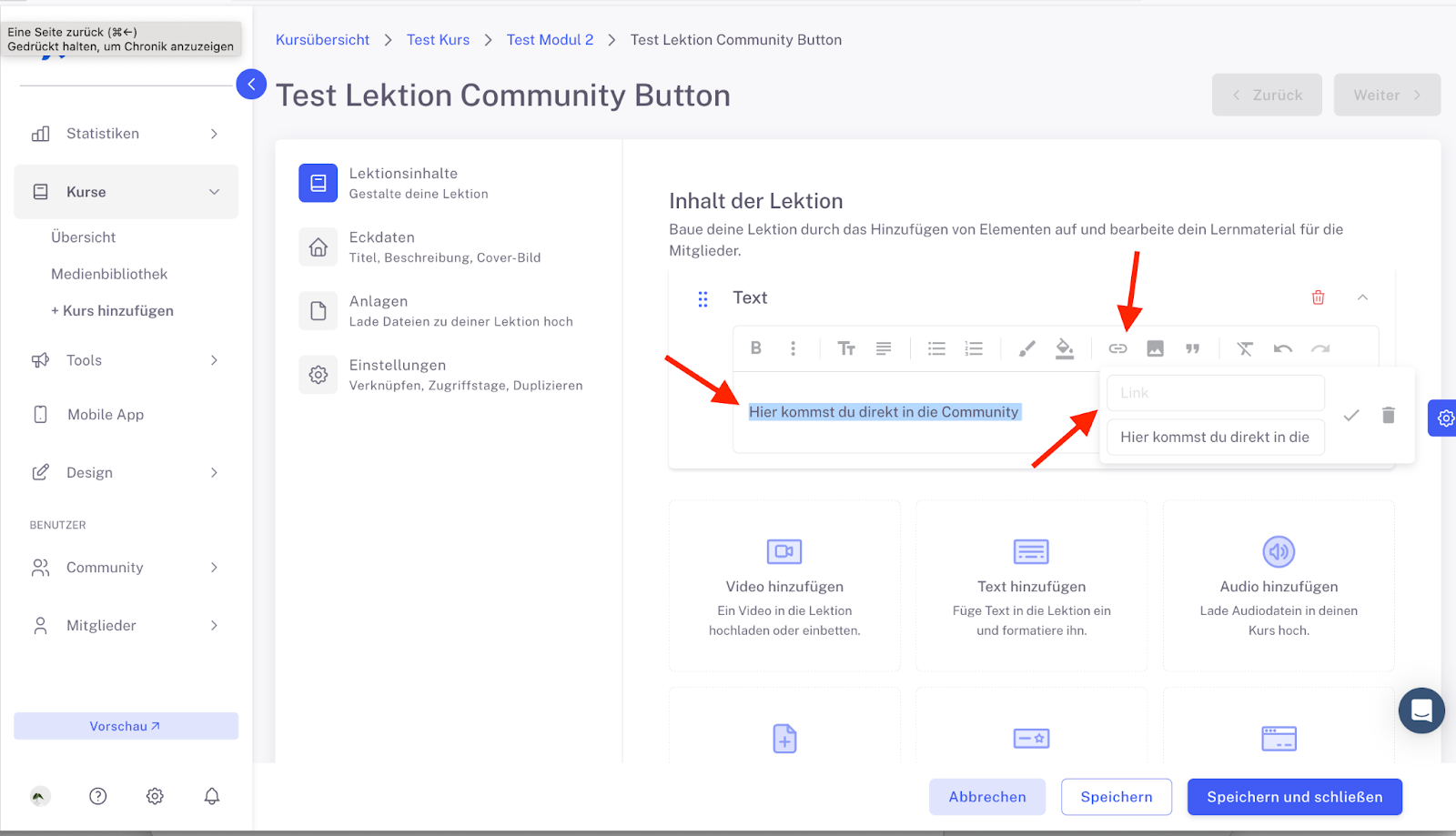Open the text size formatting tool

coord(846,348)
